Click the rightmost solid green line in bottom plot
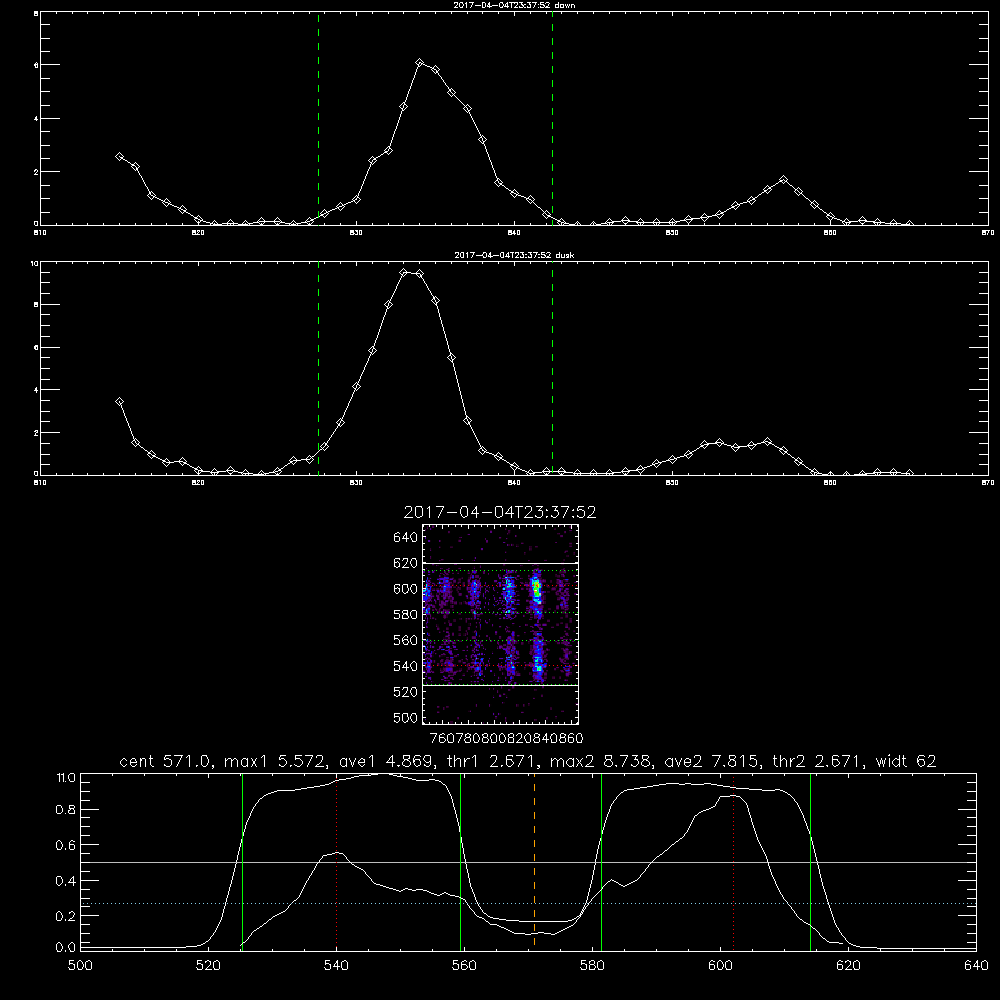The width and height of the screenshot is (1000, 1000). [811, 861]
